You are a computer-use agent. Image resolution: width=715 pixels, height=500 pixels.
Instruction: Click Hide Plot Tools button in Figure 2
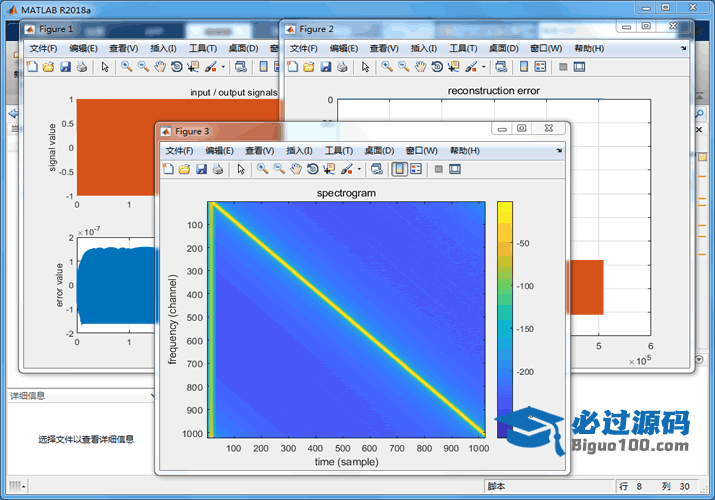click(563, 67)
